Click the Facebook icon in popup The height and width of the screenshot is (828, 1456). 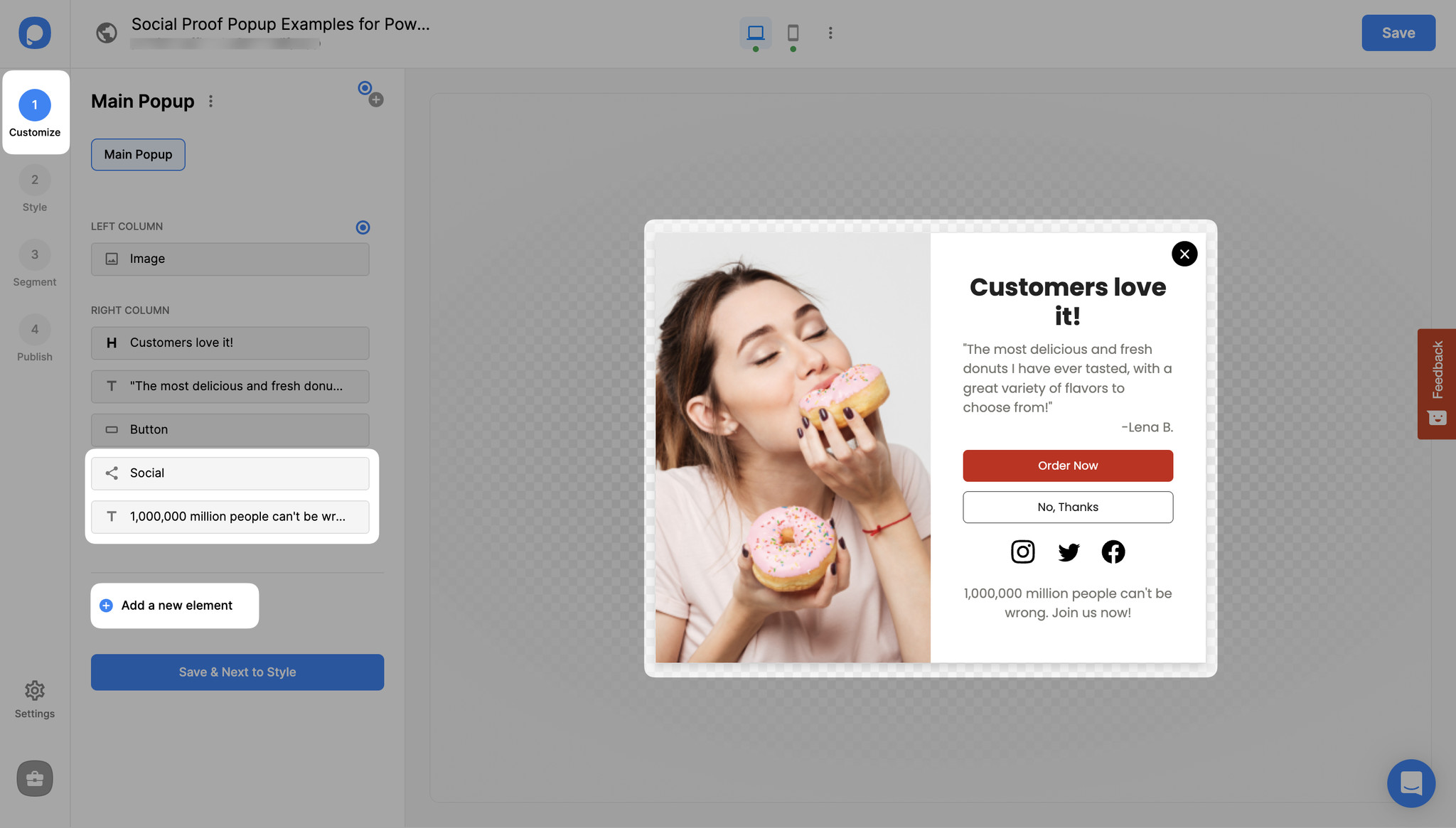[1113, 551]
